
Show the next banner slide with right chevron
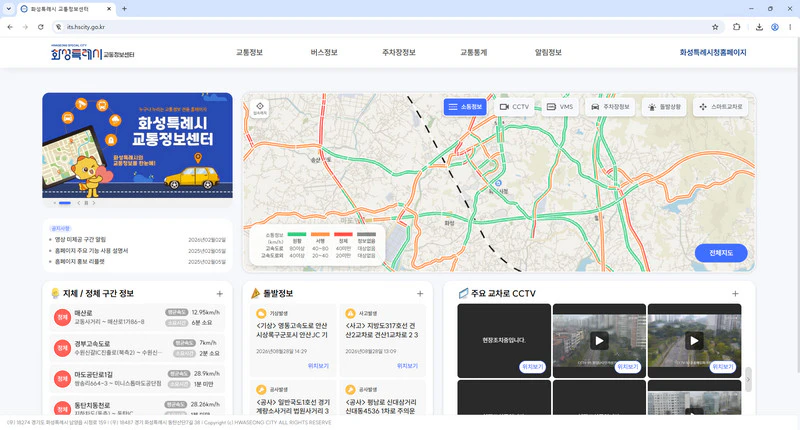point(94,203)
